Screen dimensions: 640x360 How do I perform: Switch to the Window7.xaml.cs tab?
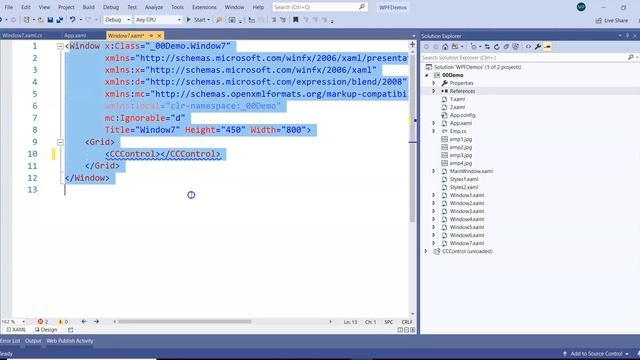click(22, 36)
